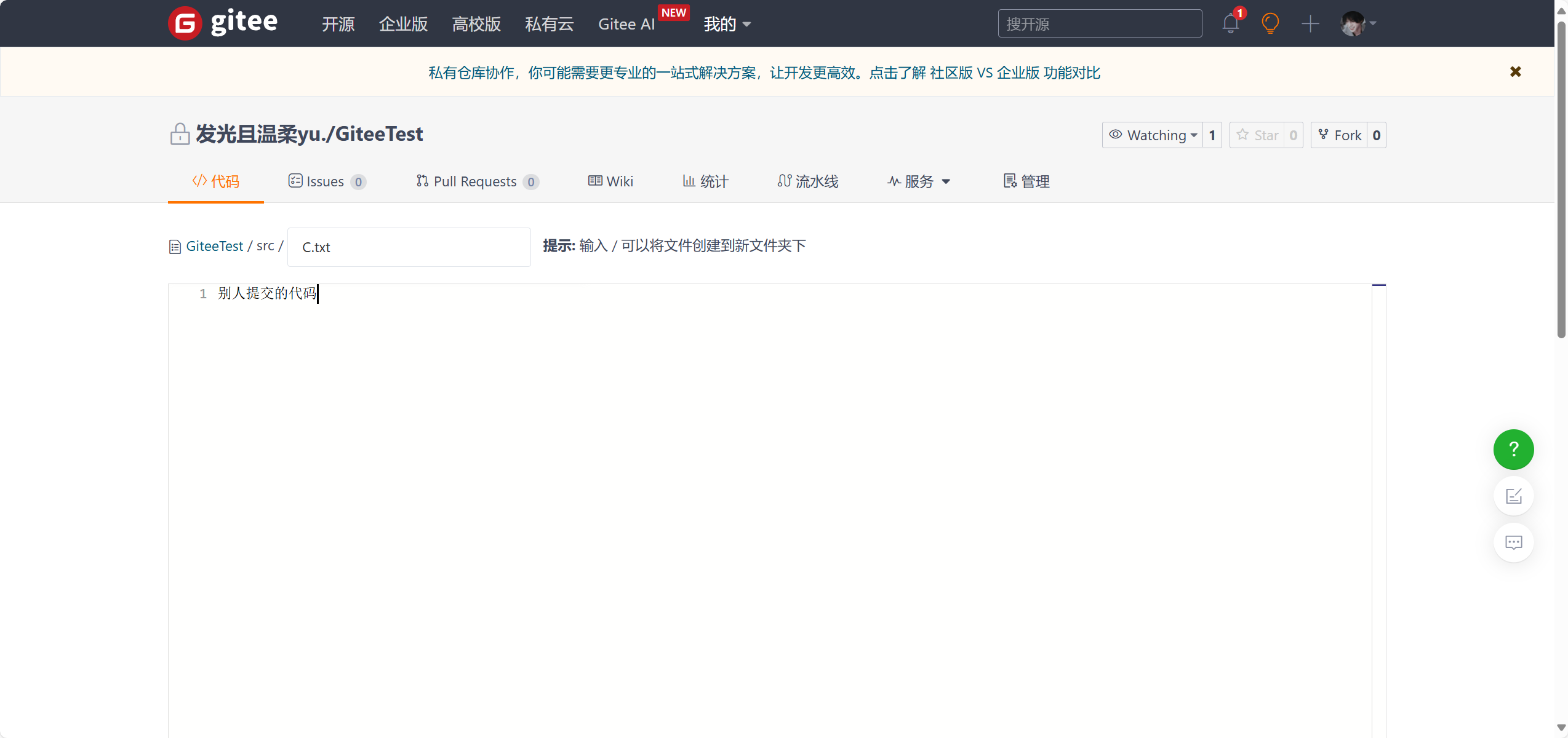
Task: Expand the 我的 dropdown
Action: (x=727, y=24)
